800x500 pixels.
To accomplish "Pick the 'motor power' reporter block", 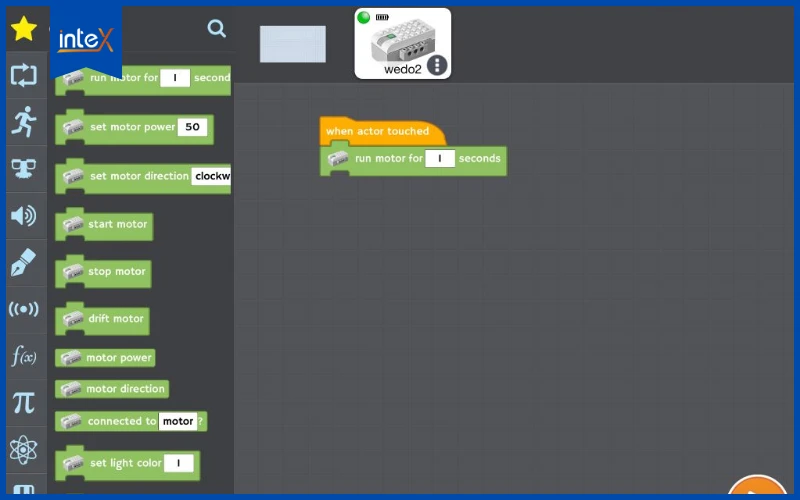I will click(105, 358).
